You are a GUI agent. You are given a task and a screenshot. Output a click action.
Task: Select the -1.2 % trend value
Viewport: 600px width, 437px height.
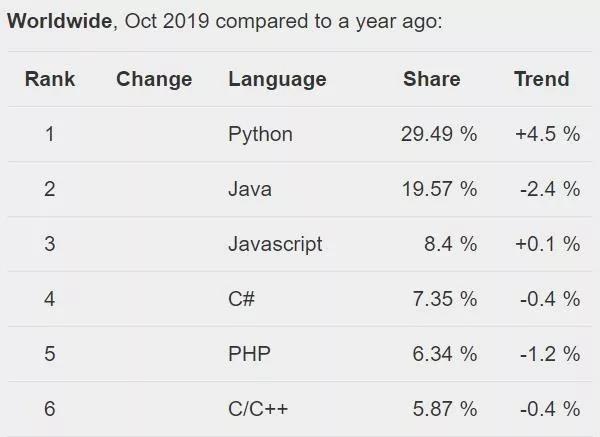click(x=550, y=354)
